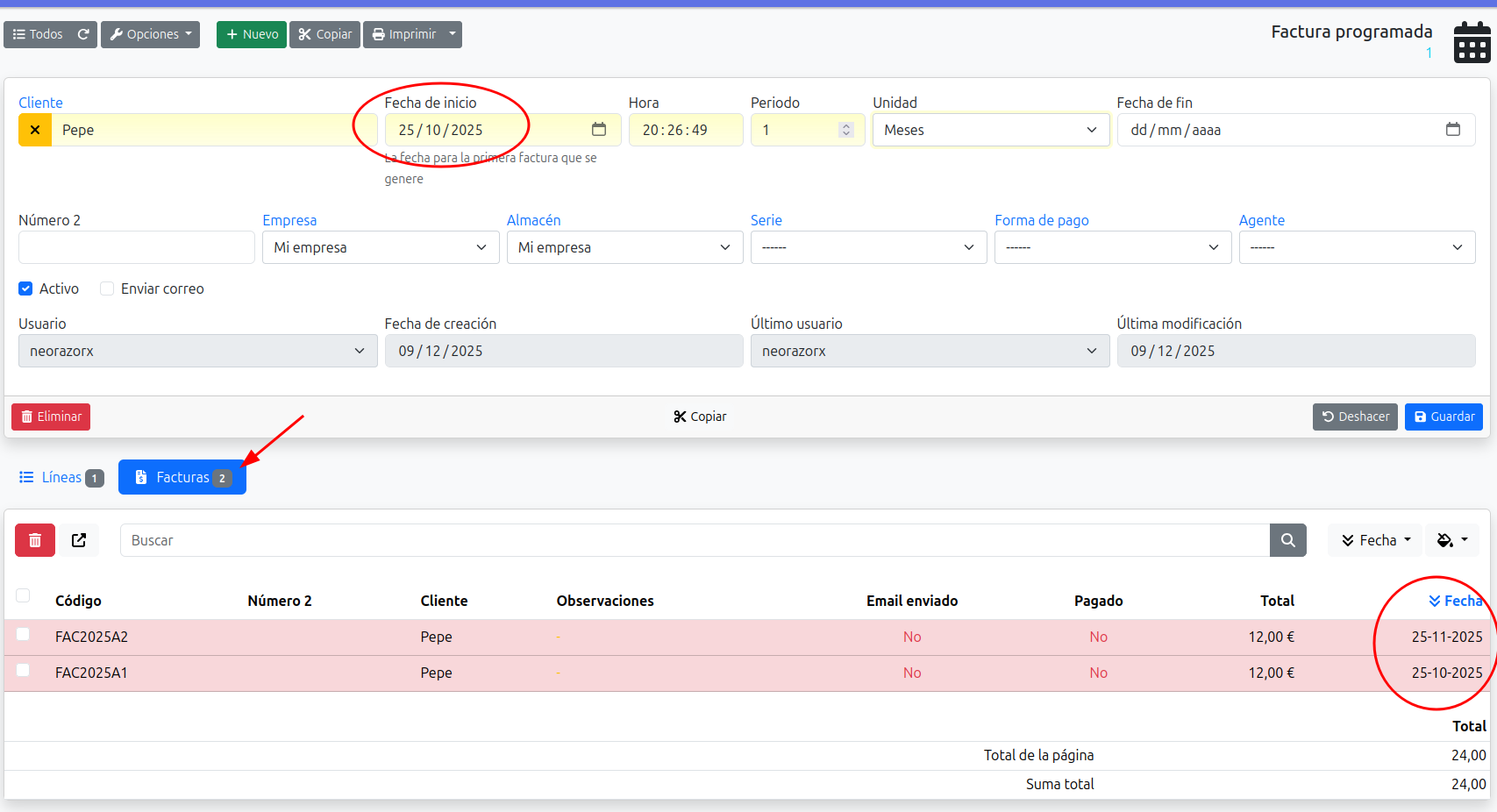Image resolution: width=1497 pixels, height=812 pixels.
Task: Click the blue Guardar button
Action: (x=1443, y=417)
